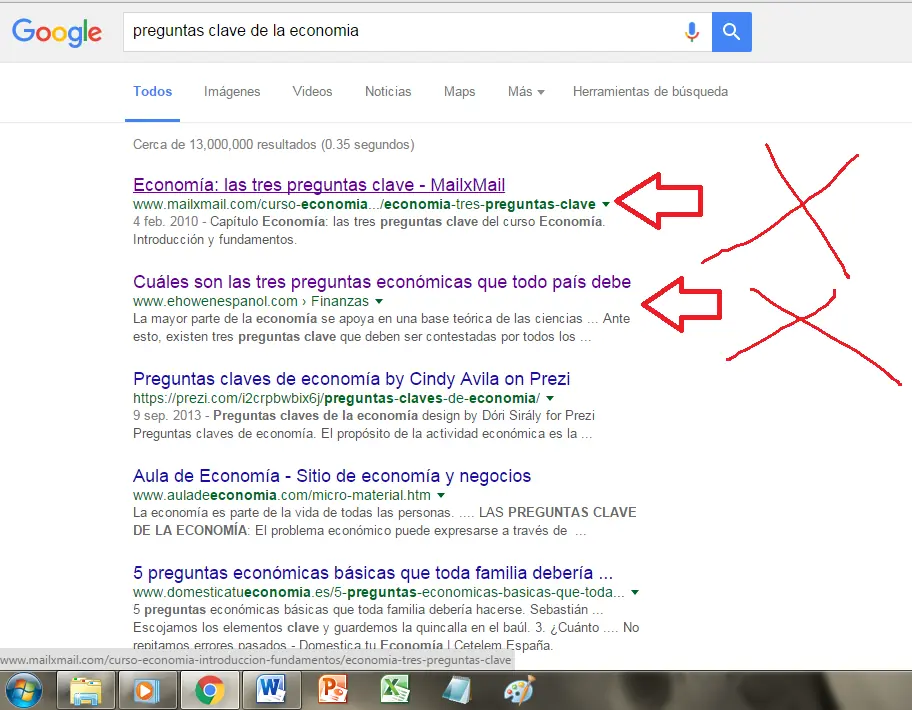Open Excel taskbar icon
Image resolution: width=912 pixels, height=710 pixels.
(396, 690)
